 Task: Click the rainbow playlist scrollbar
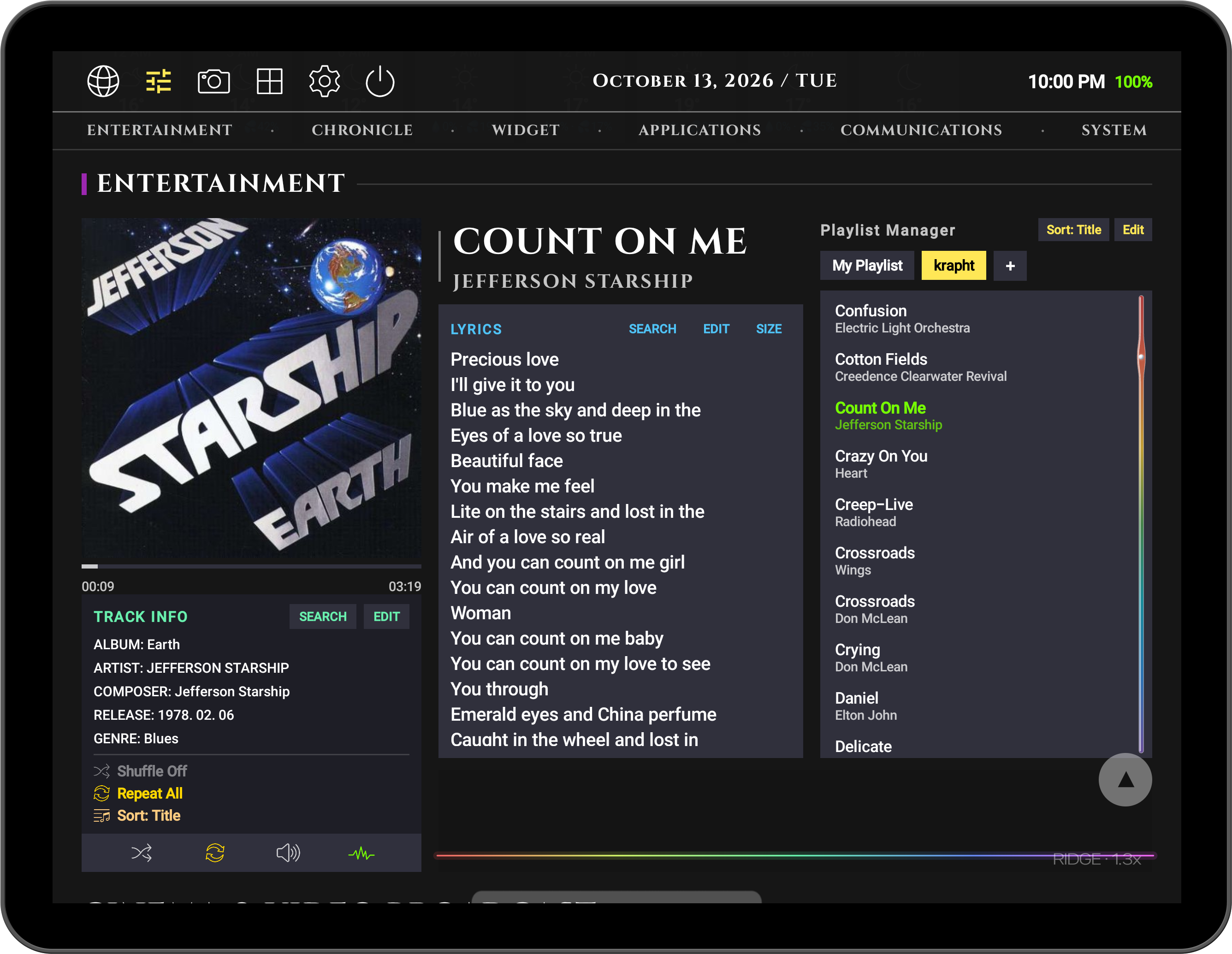[1141, 523]
